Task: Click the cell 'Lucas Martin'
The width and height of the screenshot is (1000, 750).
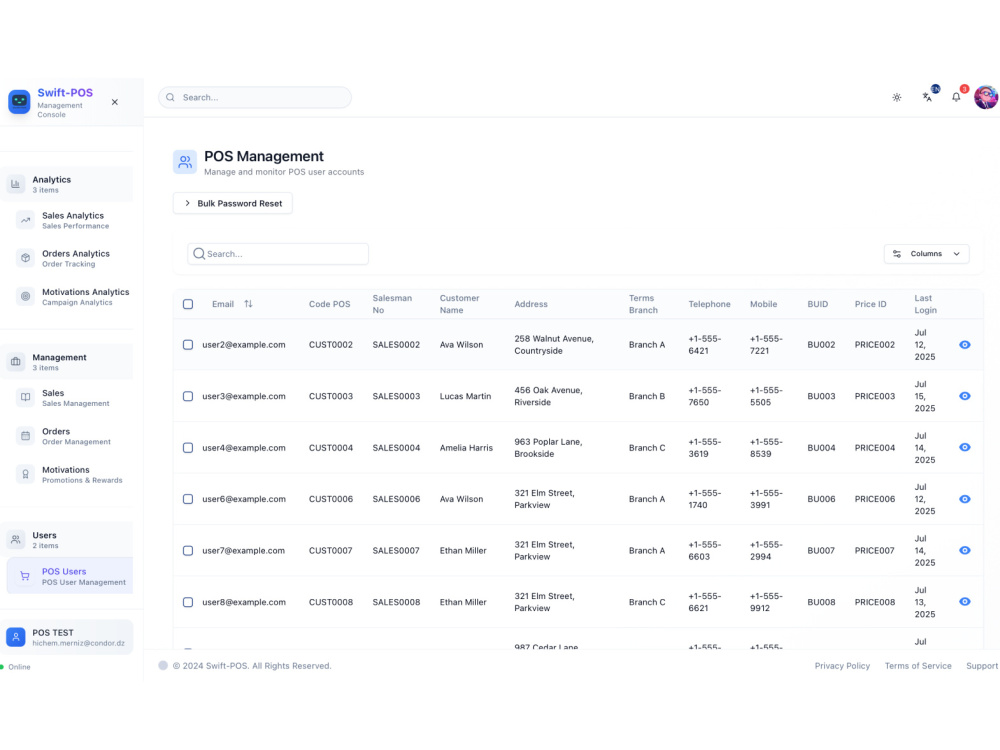Action: pyautogui.click(x=466, y=397)
